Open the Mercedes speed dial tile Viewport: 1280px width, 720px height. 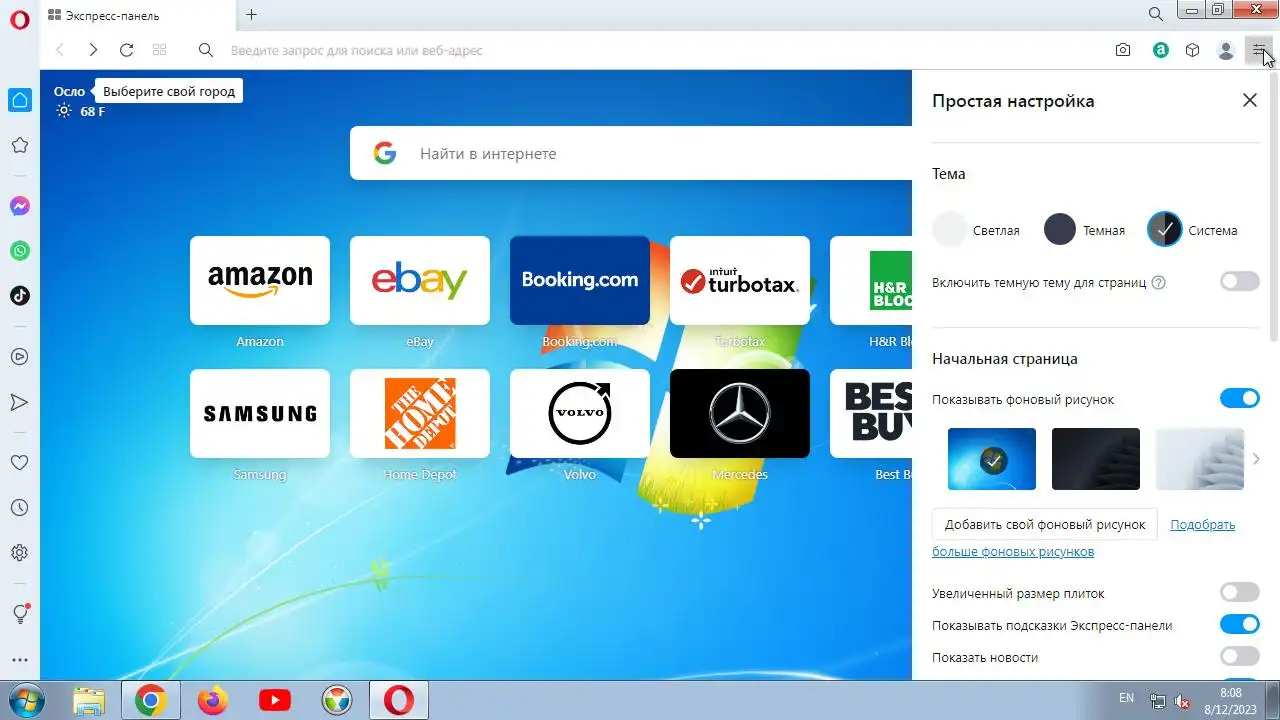(x=740, y=414)
